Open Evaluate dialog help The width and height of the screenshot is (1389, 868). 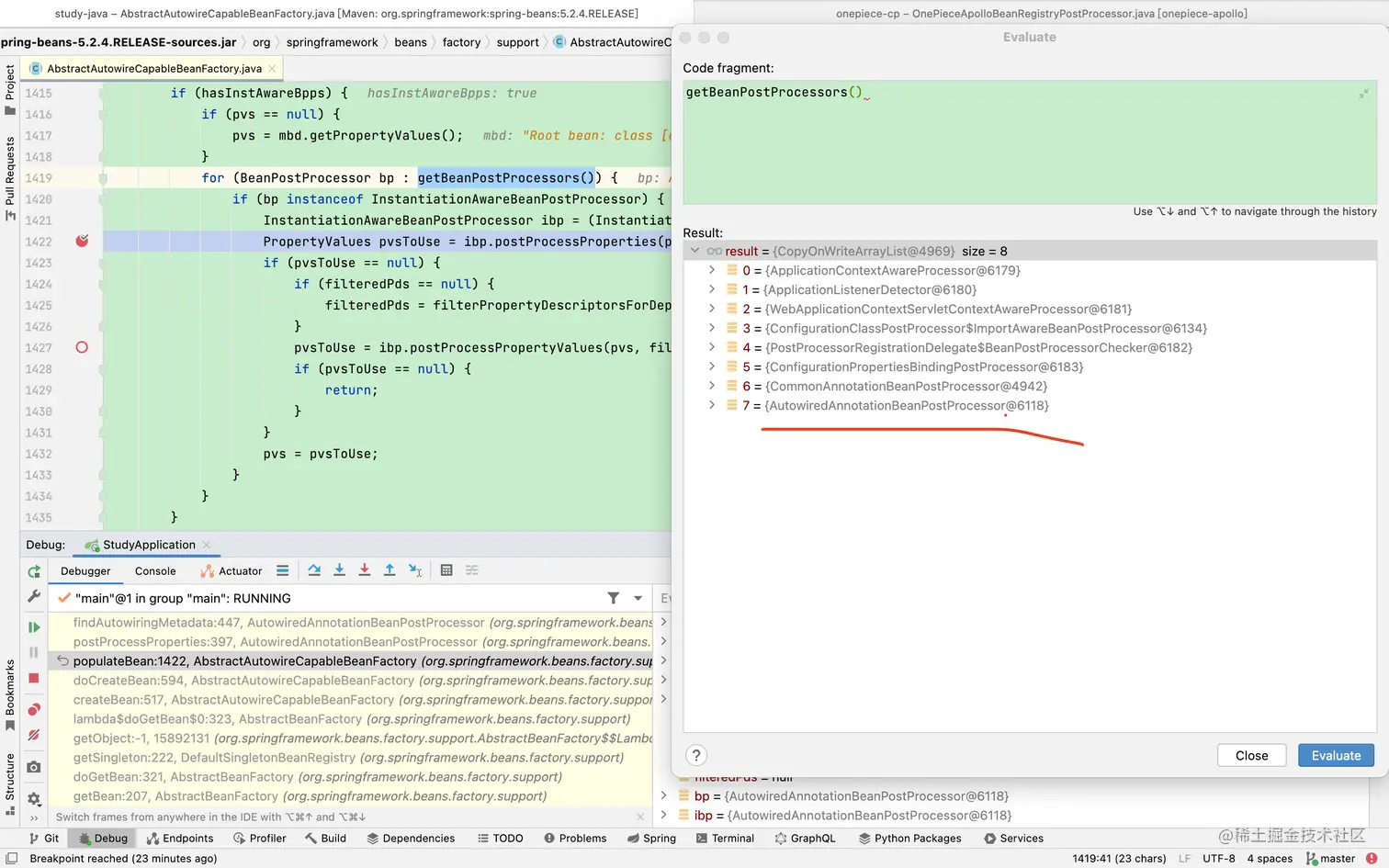click(696, 755)
